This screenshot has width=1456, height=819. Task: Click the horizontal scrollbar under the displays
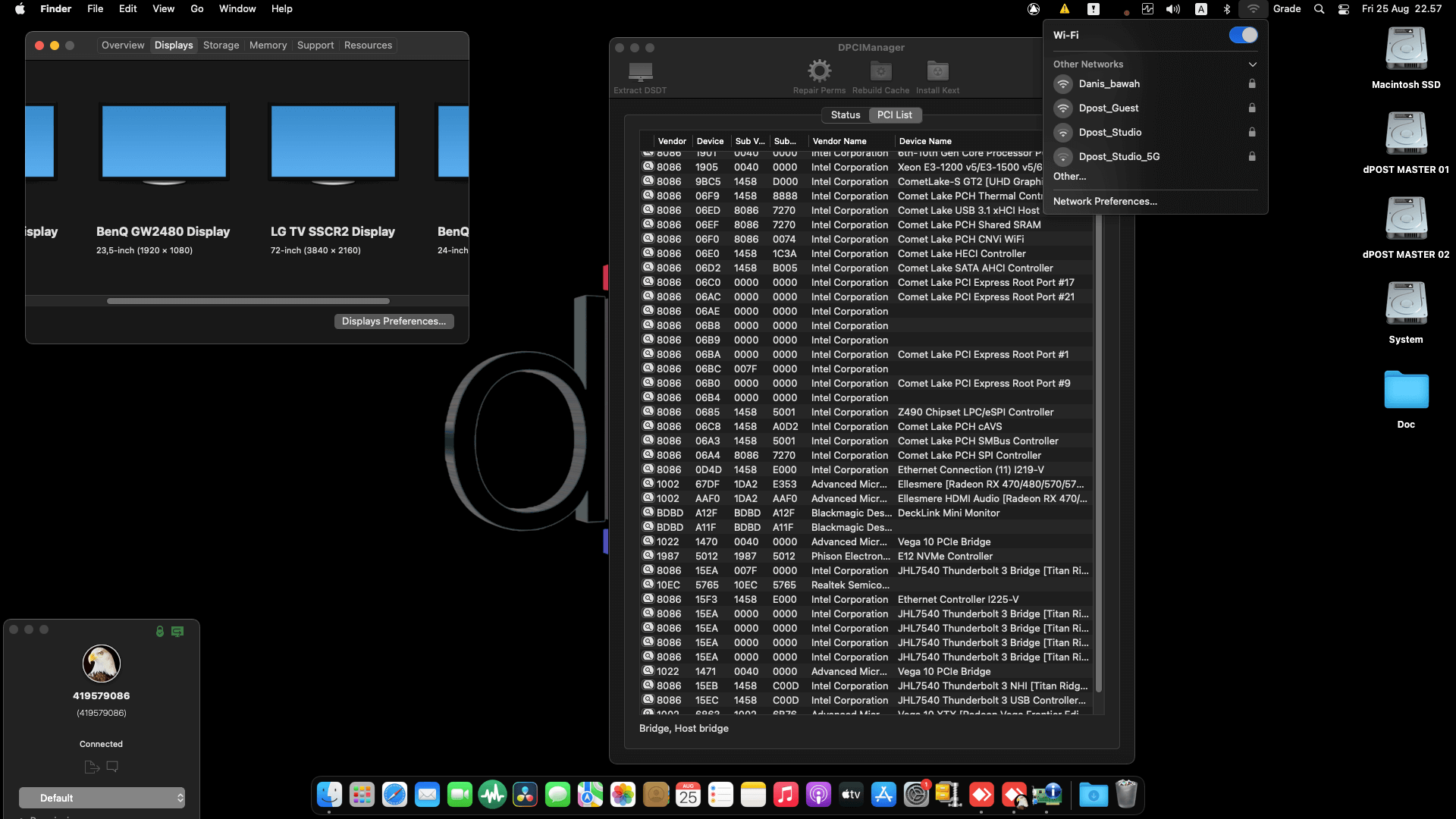click(248, 301)
